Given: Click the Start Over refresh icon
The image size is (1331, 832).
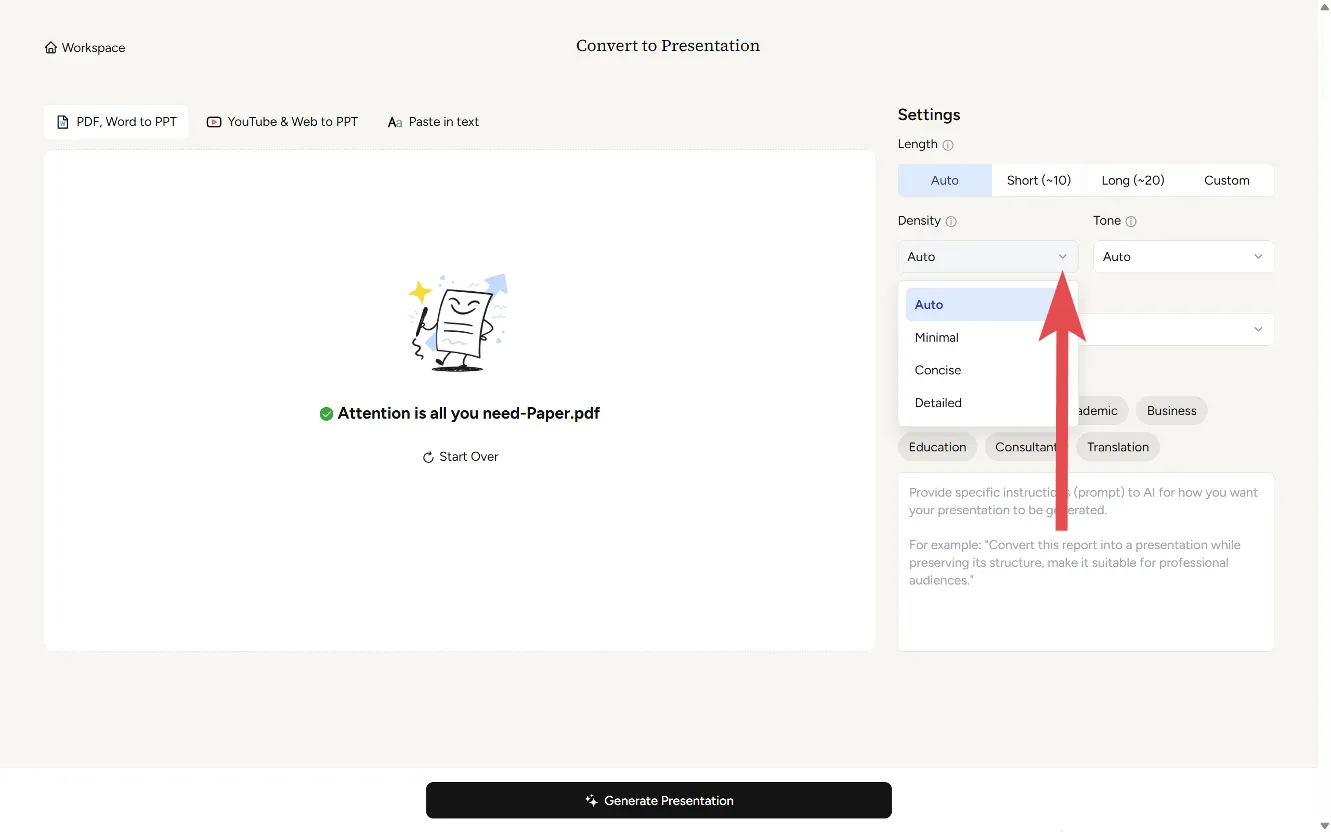Looking at the screenshot, I should (428, 457).
